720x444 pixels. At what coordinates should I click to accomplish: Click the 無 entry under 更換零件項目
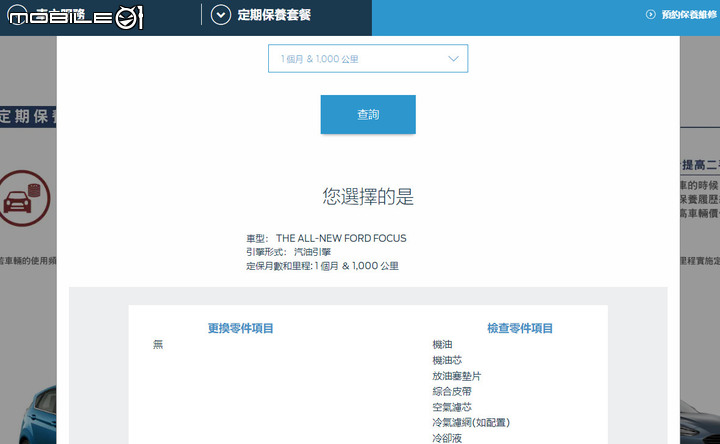pos(158,344)
